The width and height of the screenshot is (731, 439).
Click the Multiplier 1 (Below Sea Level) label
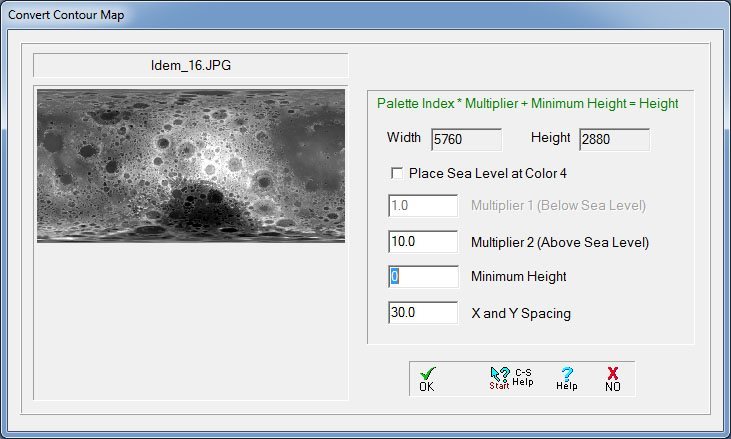558,206
